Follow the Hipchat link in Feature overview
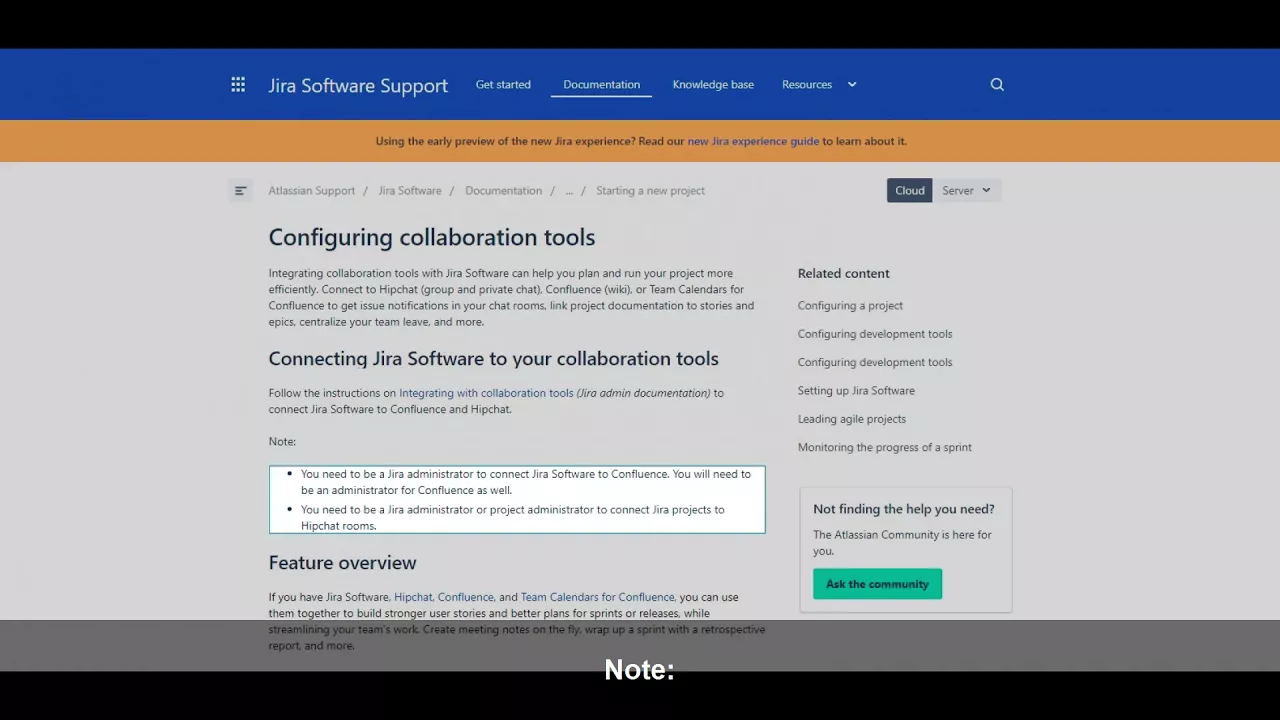 pos(413,597)
